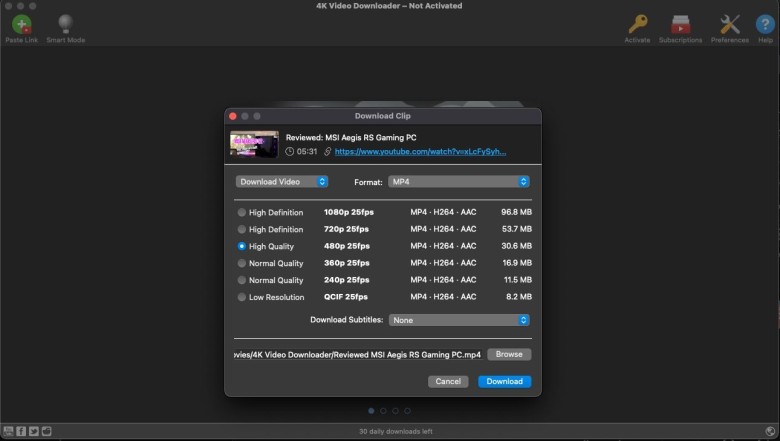Click the 8.2 MB file size
This screenshot has height=441, width=780.
tap(519, 297)
